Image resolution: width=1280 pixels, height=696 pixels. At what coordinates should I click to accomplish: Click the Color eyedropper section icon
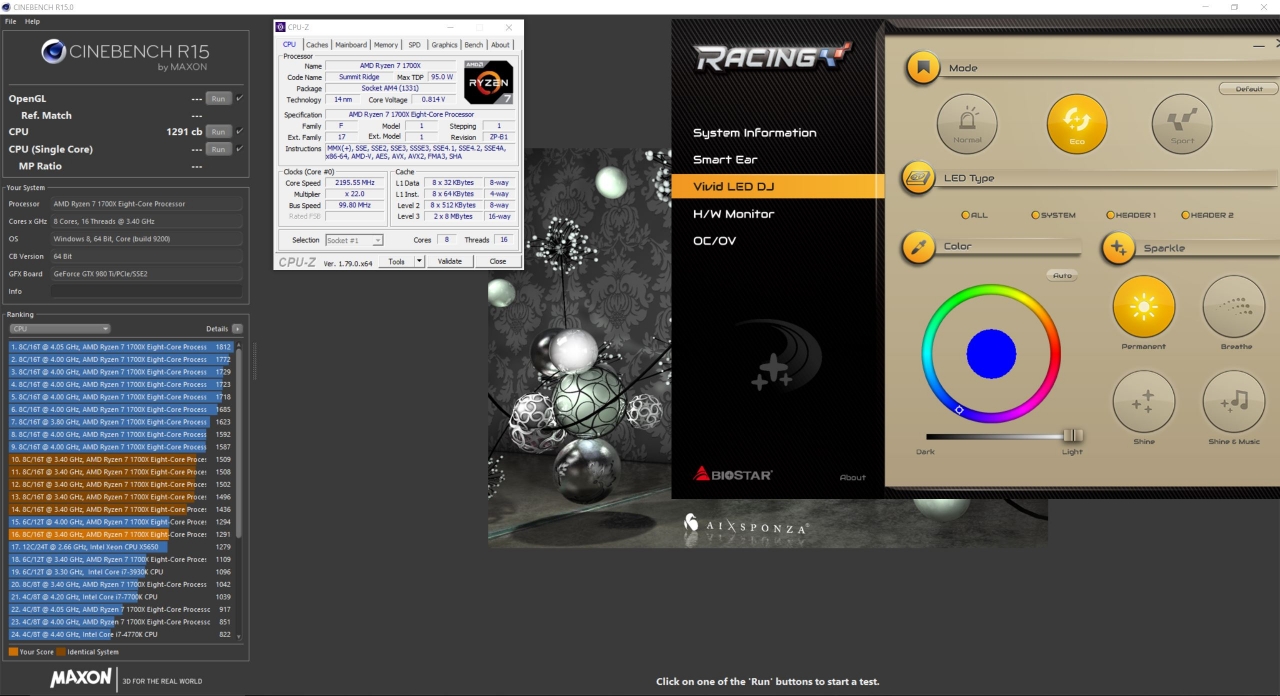pos(918,247)
